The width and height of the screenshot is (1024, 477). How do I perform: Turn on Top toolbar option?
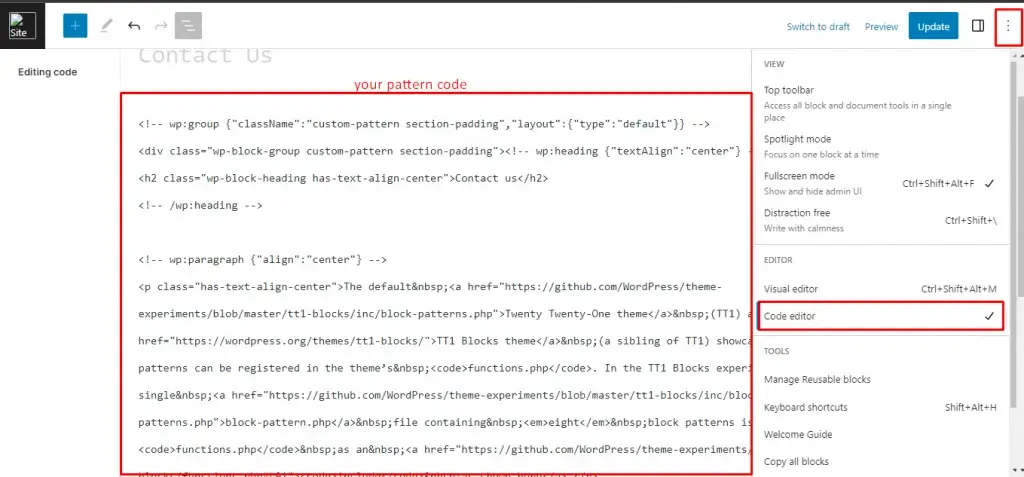(x=879, y=103)
